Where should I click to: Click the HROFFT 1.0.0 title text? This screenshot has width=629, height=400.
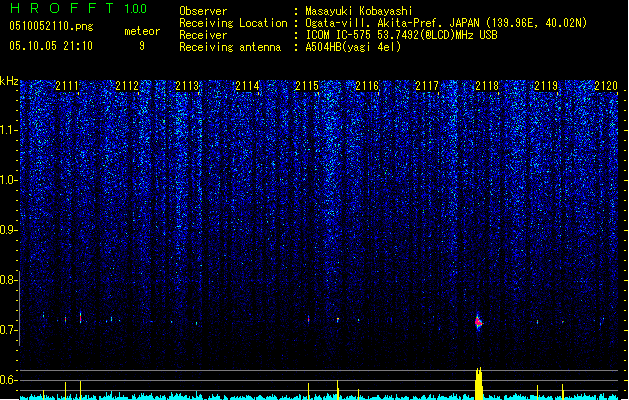tap(78, 8)
